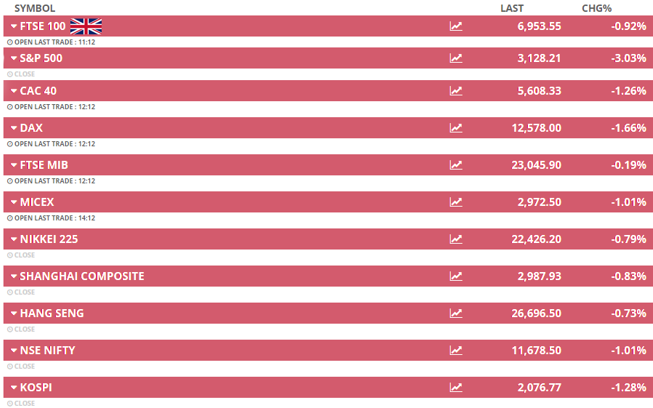The image size is (653, 408).
Task: Open the S&P 500 chart icon
Action: click(x=456, y=58)
